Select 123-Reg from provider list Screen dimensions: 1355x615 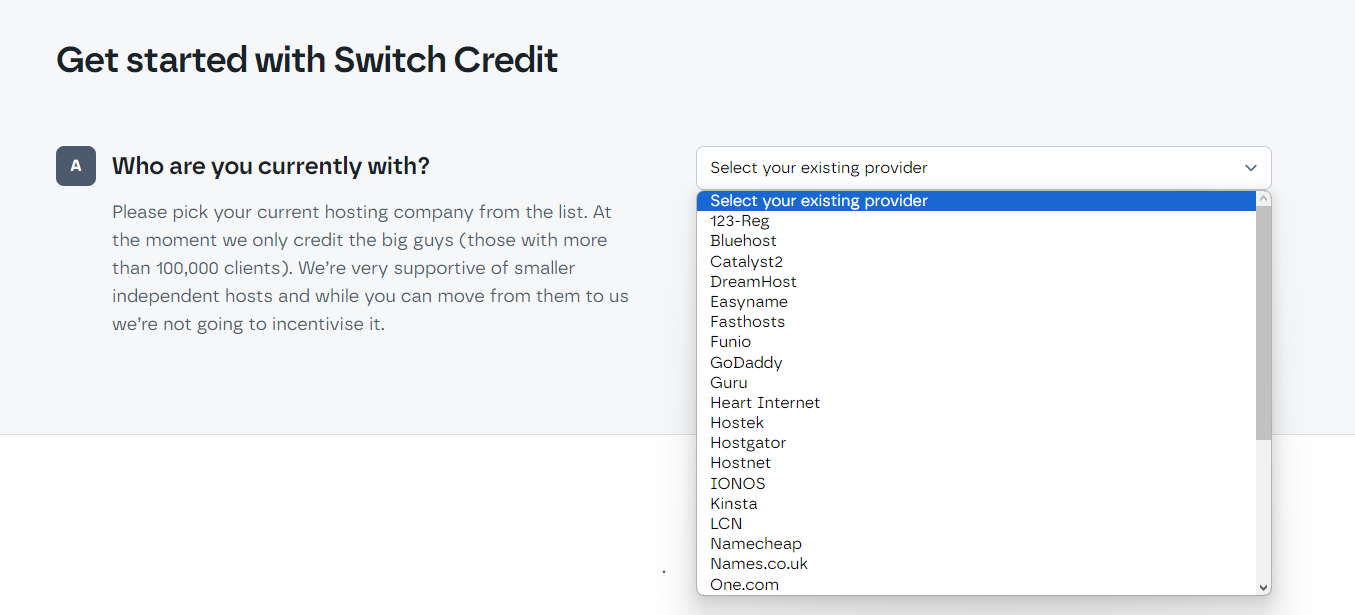tap(976, 221)
